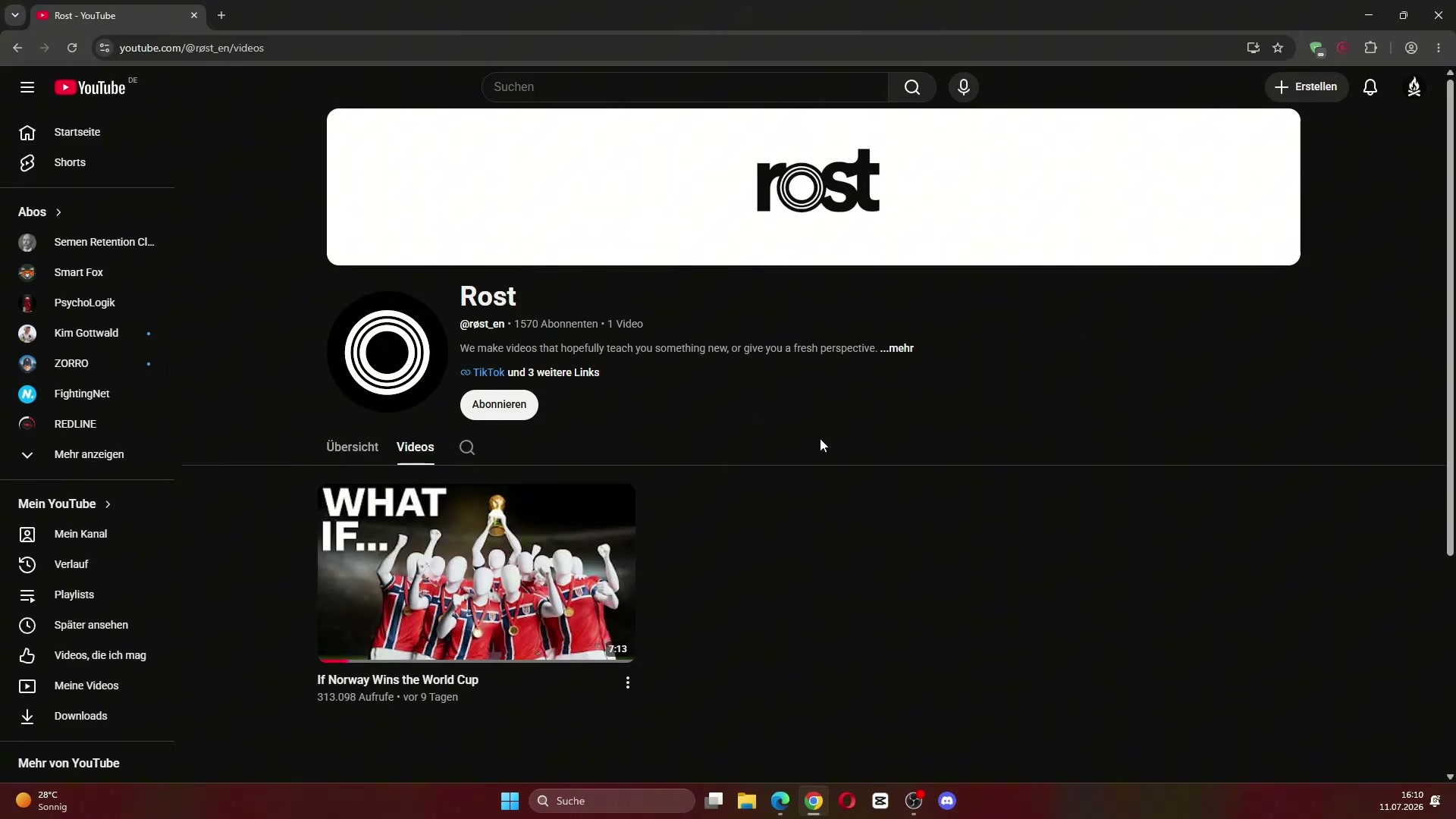Search within the Rost channel
The width and height of the screenshot is (1456, 819).
[467, 447]
